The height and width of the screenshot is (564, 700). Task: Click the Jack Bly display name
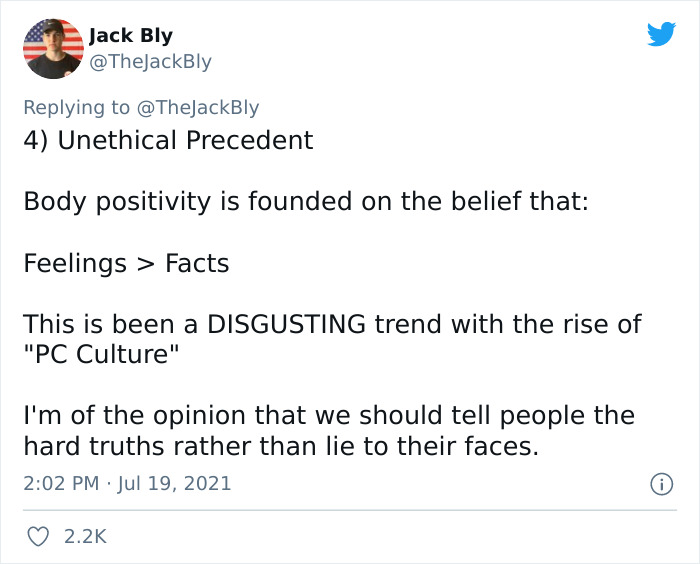[x=131, y=36]
